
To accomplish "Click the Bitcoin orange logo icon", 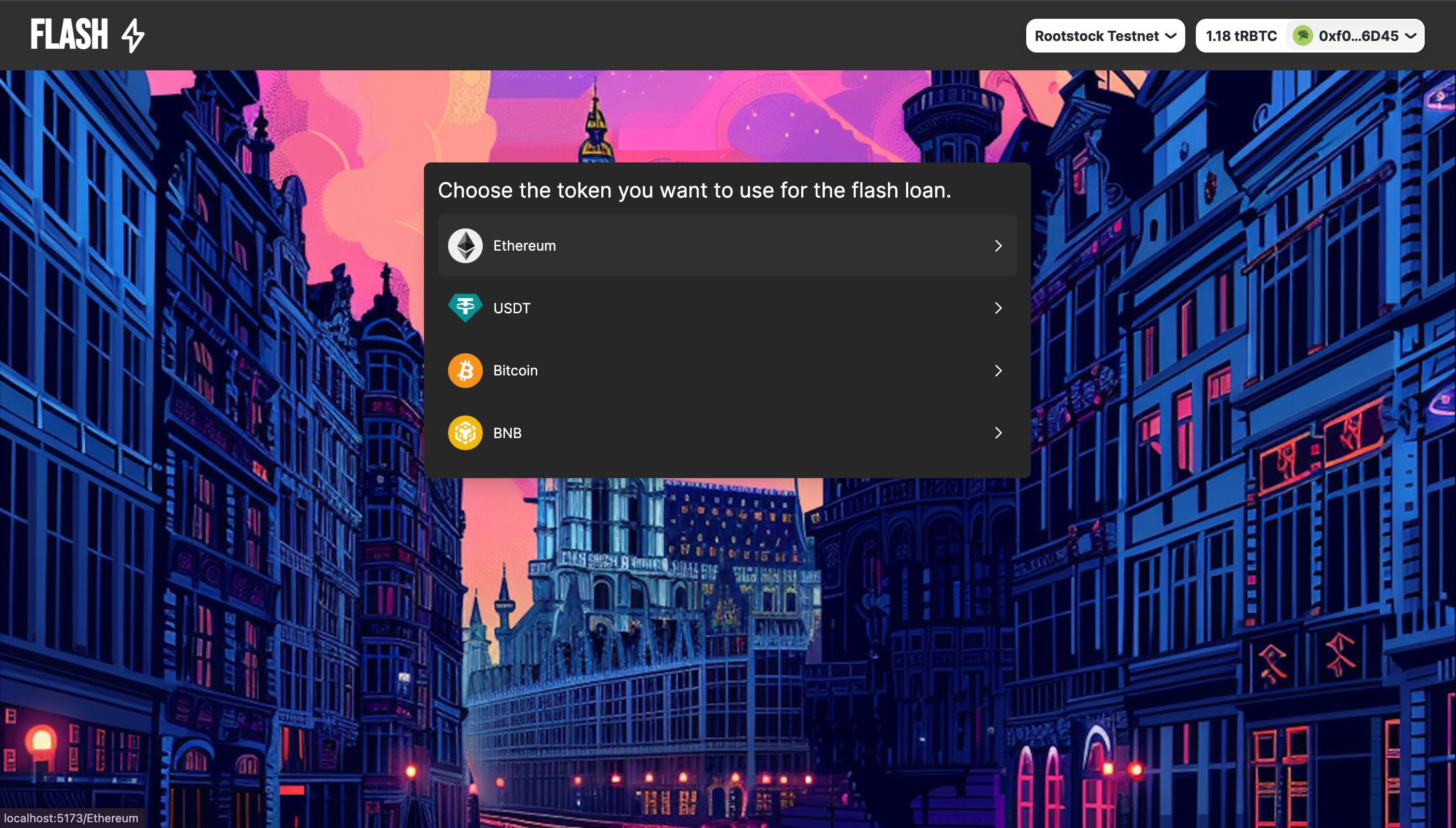I will [466, 370].
